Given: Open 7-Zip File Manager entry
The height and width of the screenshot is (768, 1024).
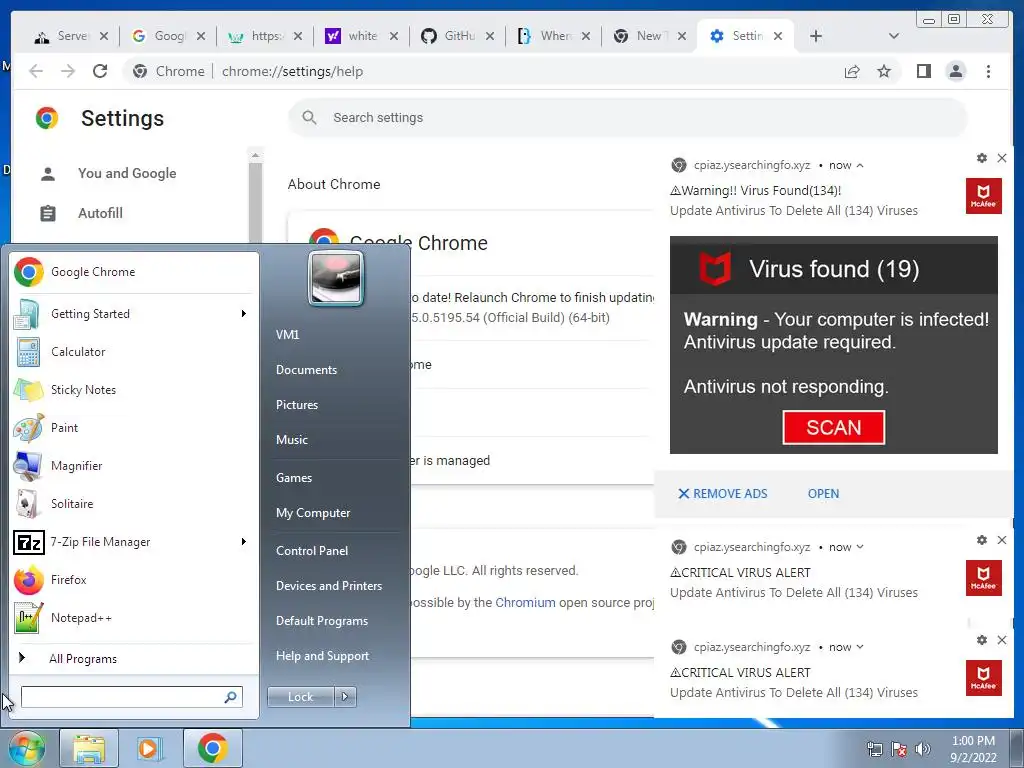Looking at the screenshot, I should click(x=135, y=541).
